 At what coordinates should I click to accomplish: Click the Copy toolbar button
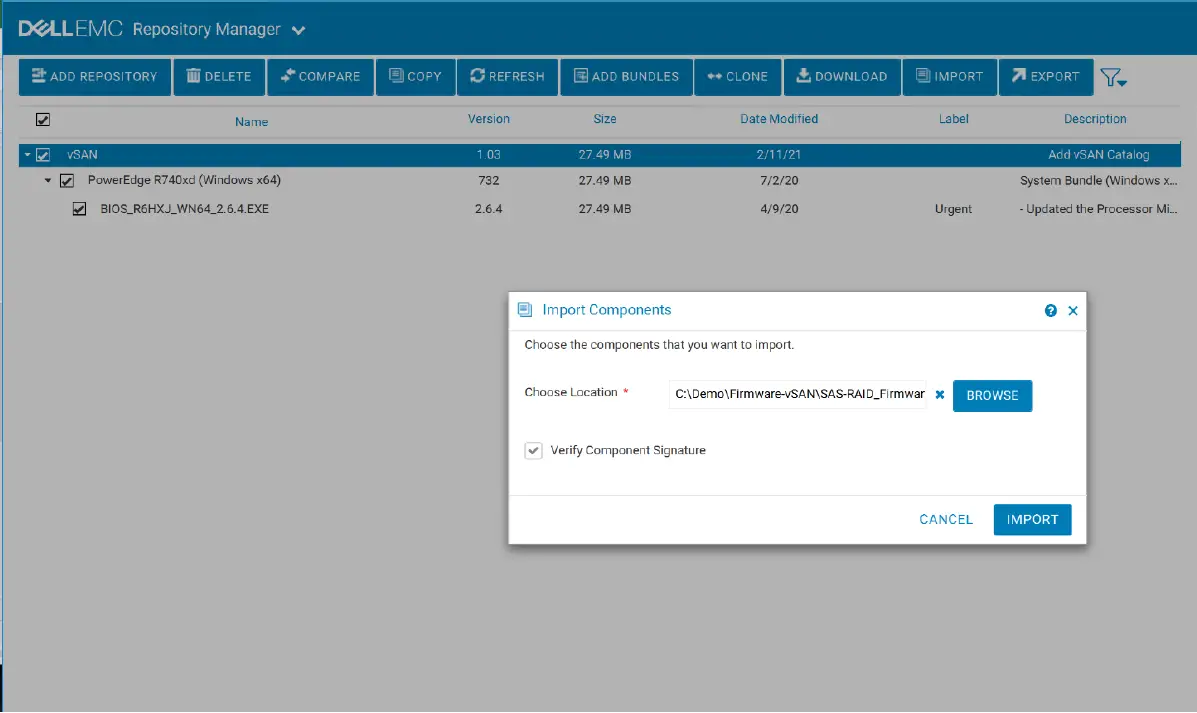click(x=415, y=76)
